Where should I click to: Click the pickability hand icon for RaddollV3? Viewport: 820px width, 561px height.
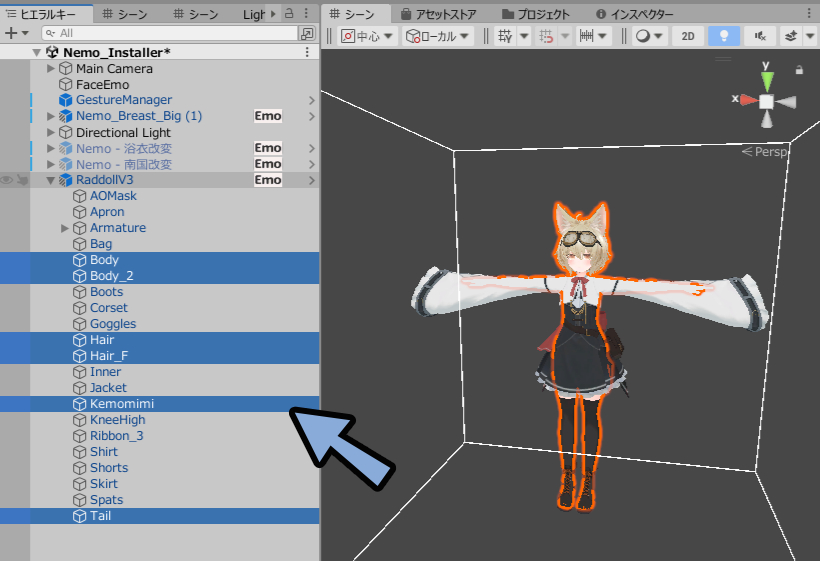click(22, 180)
